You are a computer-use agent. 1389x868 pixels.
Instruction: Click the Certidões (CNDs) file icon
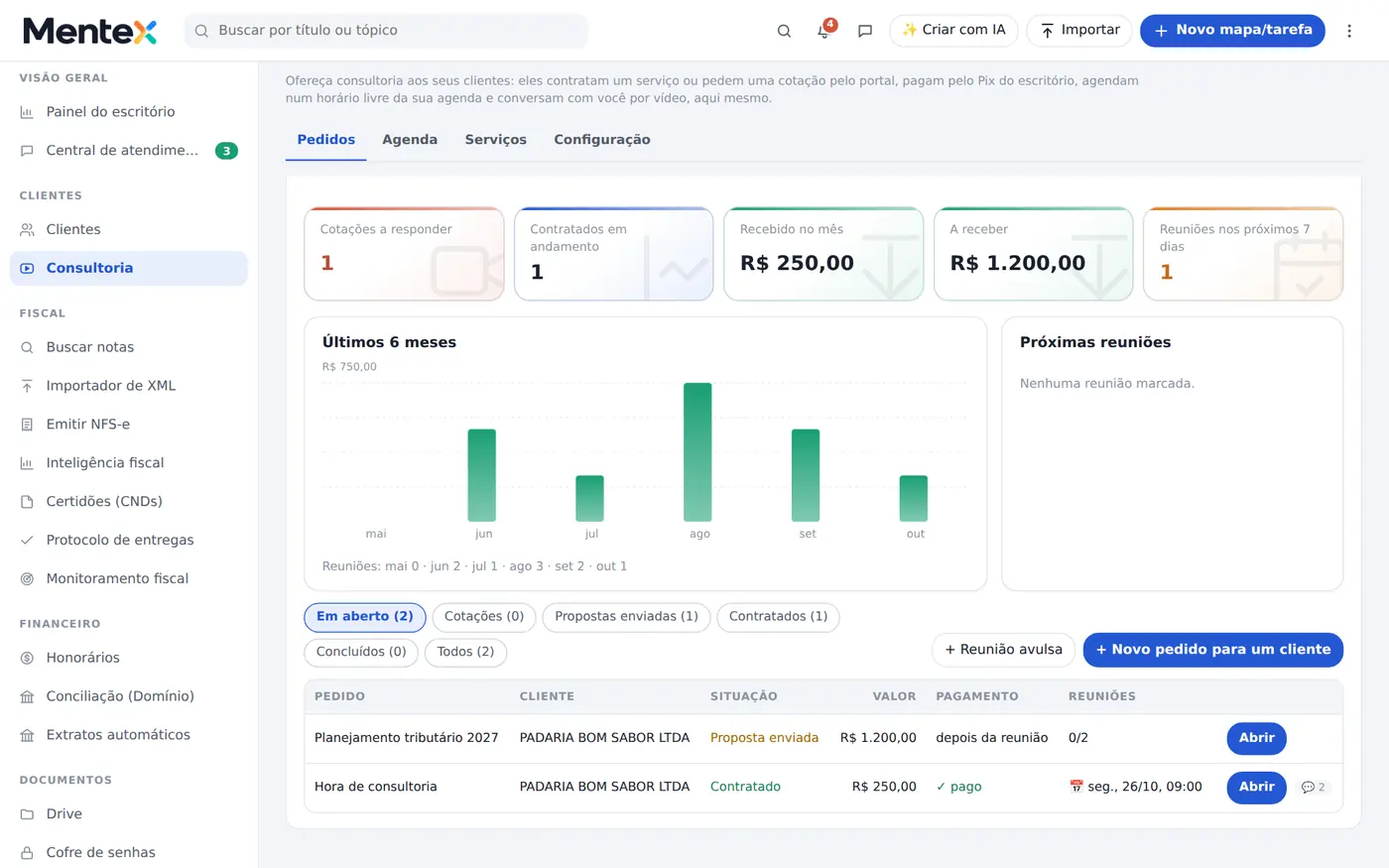pyautogui.click(x=27, y=502)
